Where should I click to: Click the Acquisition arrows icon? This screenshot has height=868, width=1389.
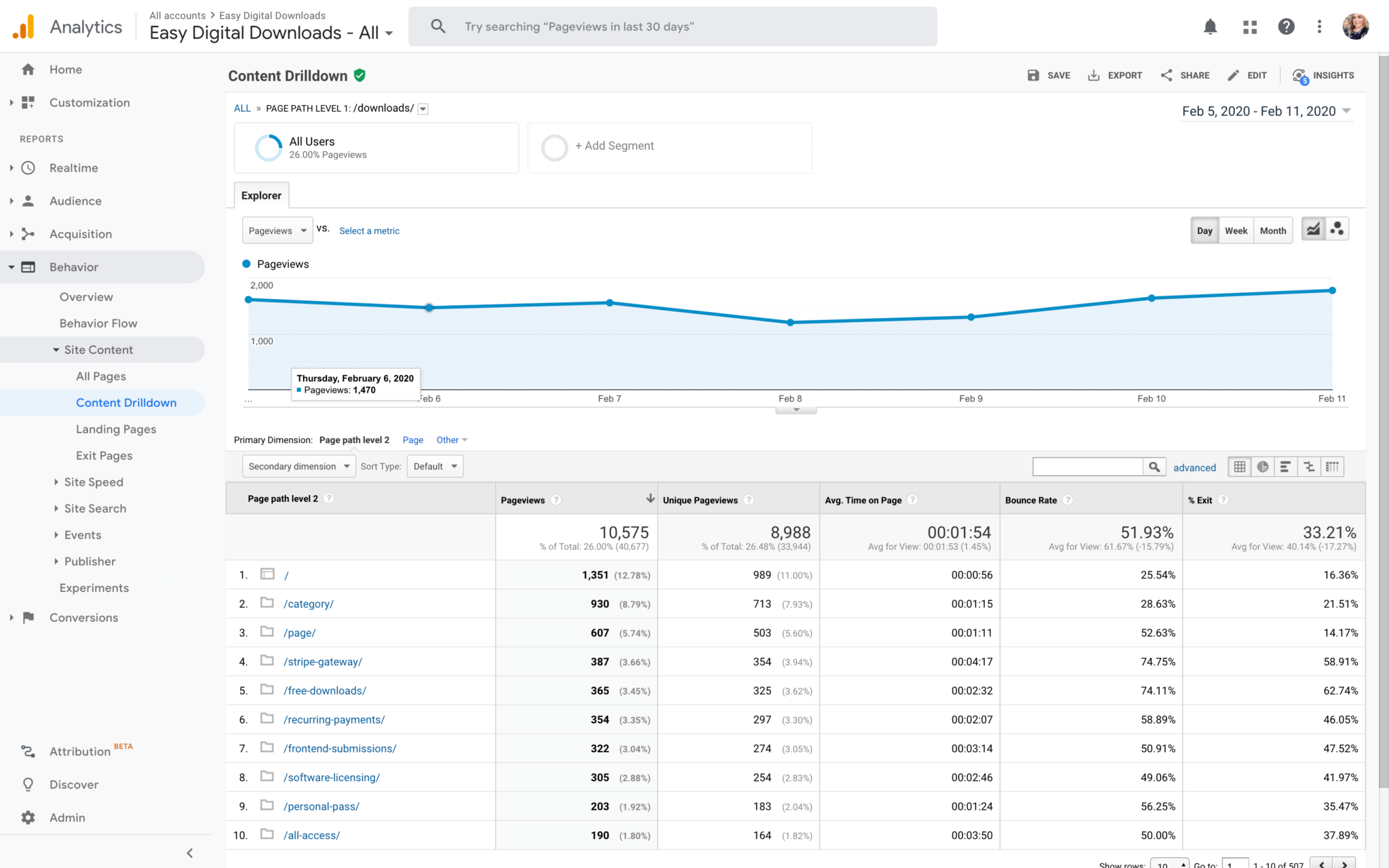tap(28, 234)
